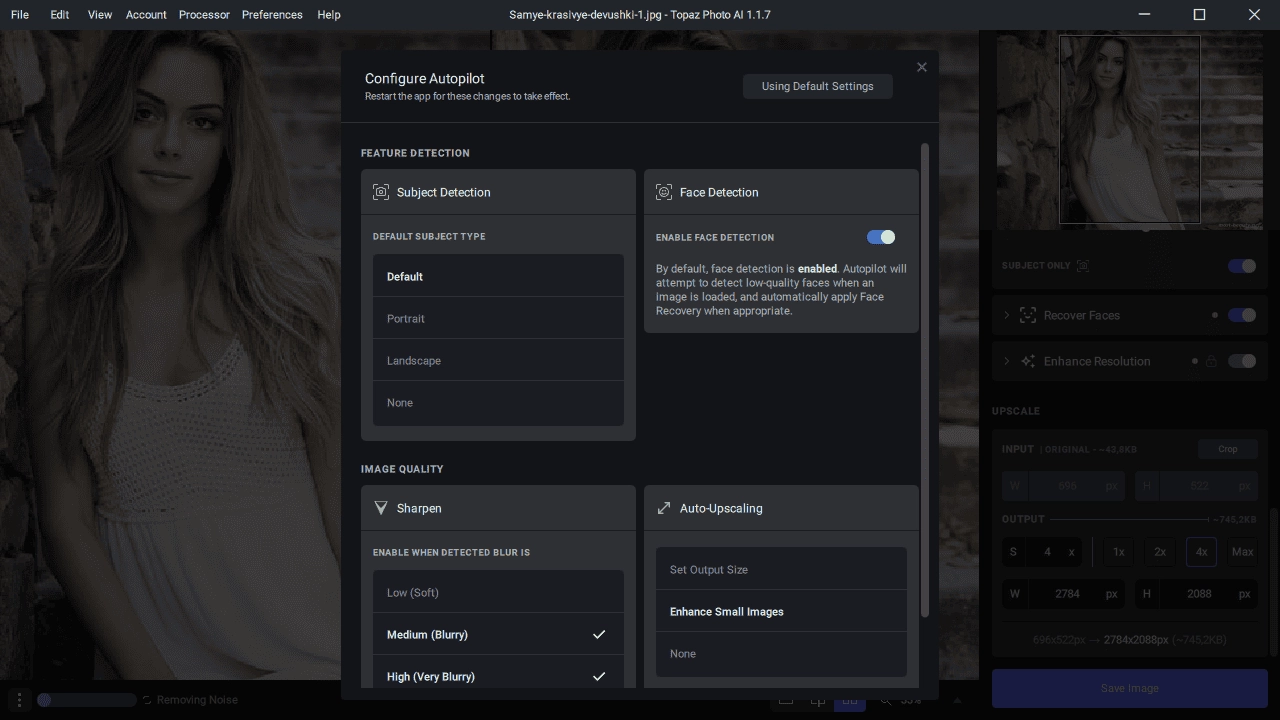This screenshot has width=1280, height=720.
Task: Click the Enhance Resolution sparkle icon
Action: (1028, 361)
